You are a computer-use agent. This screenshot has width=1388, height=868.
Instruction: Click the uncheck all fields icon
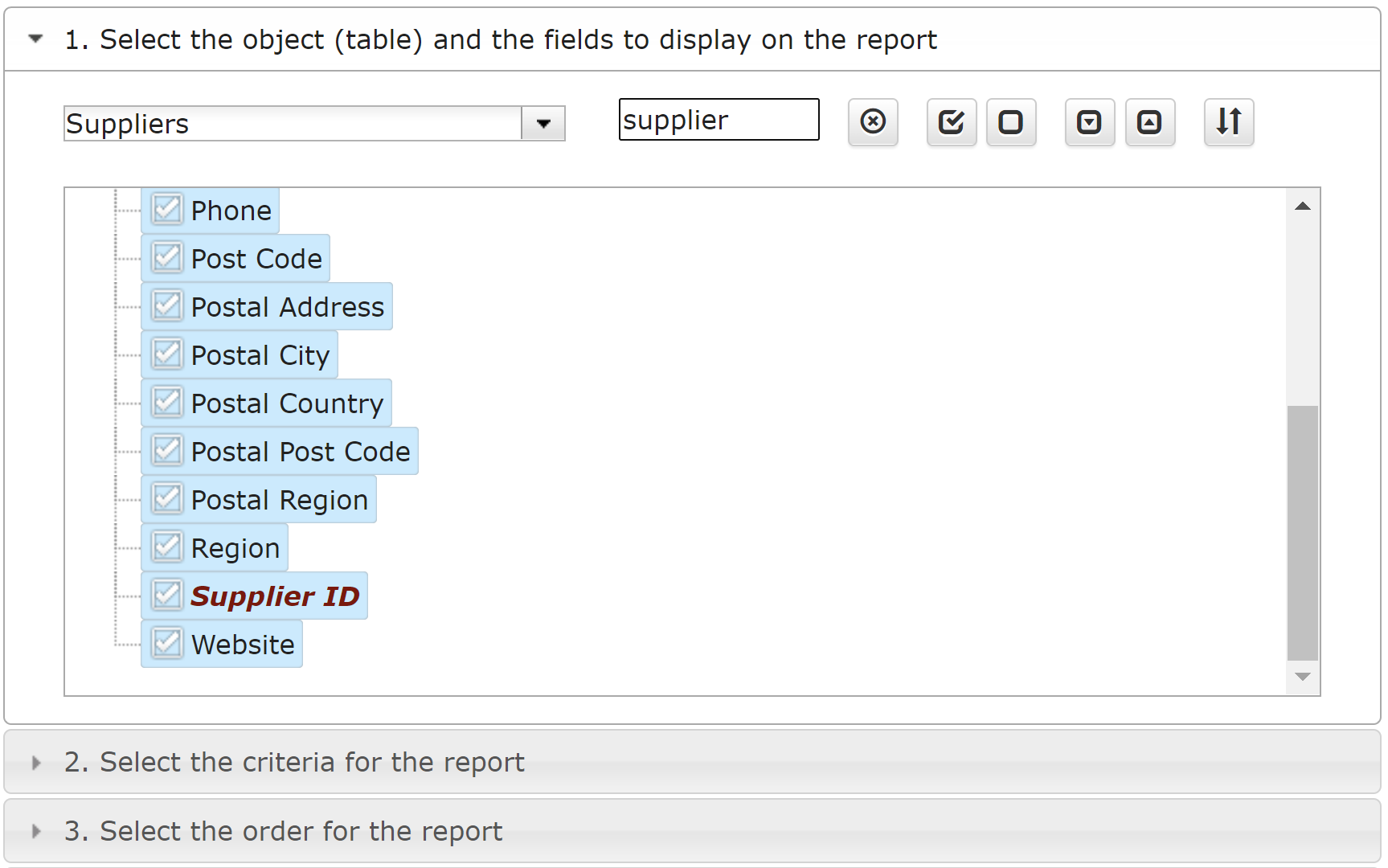1011,122
